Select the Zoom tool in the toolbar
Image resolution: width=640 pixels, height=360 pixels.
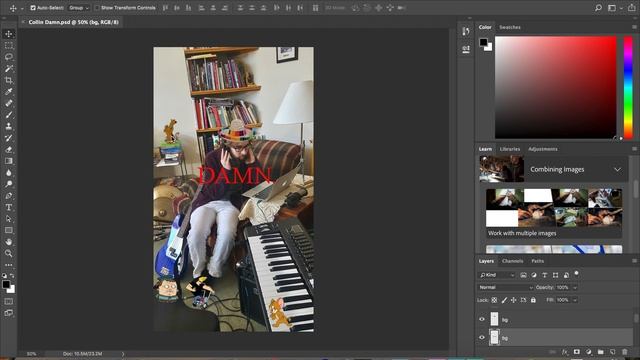click(9, 253)
